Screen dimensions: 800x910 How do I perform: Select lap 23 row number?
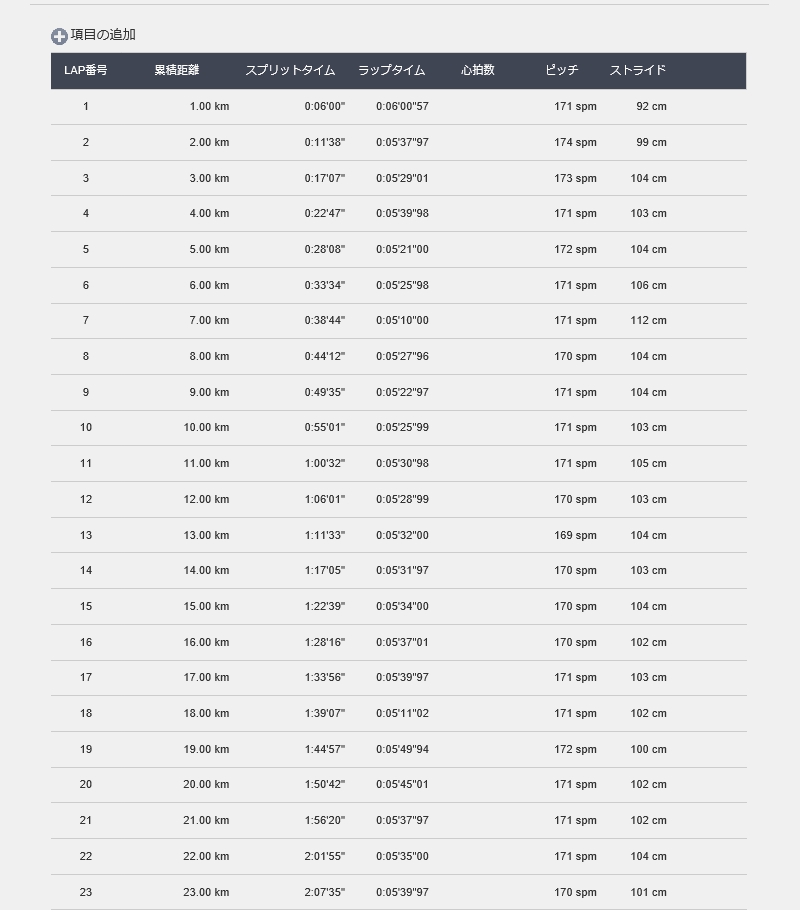pos(86,893)
